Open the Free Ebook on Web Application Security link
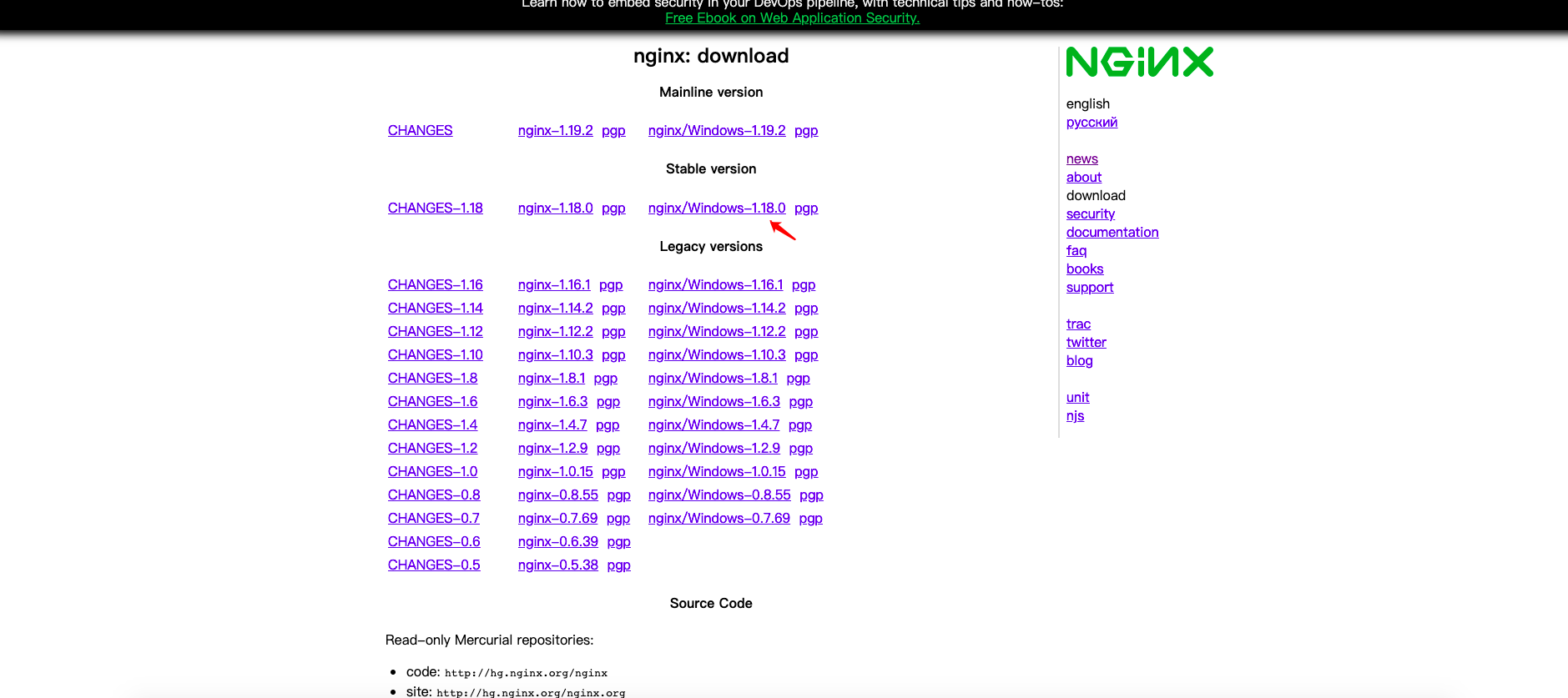 point(792,18)
